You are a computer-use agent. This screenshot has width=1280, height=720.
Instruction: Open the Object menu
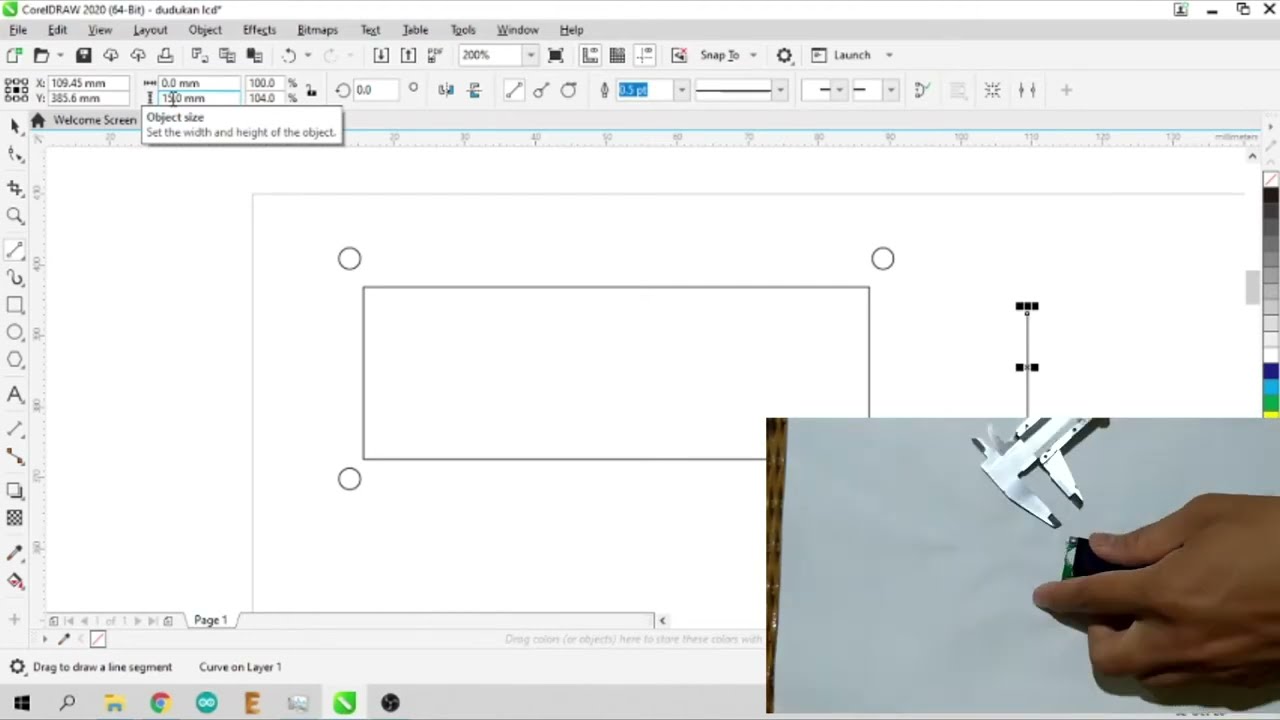click(x=205, y=30)
